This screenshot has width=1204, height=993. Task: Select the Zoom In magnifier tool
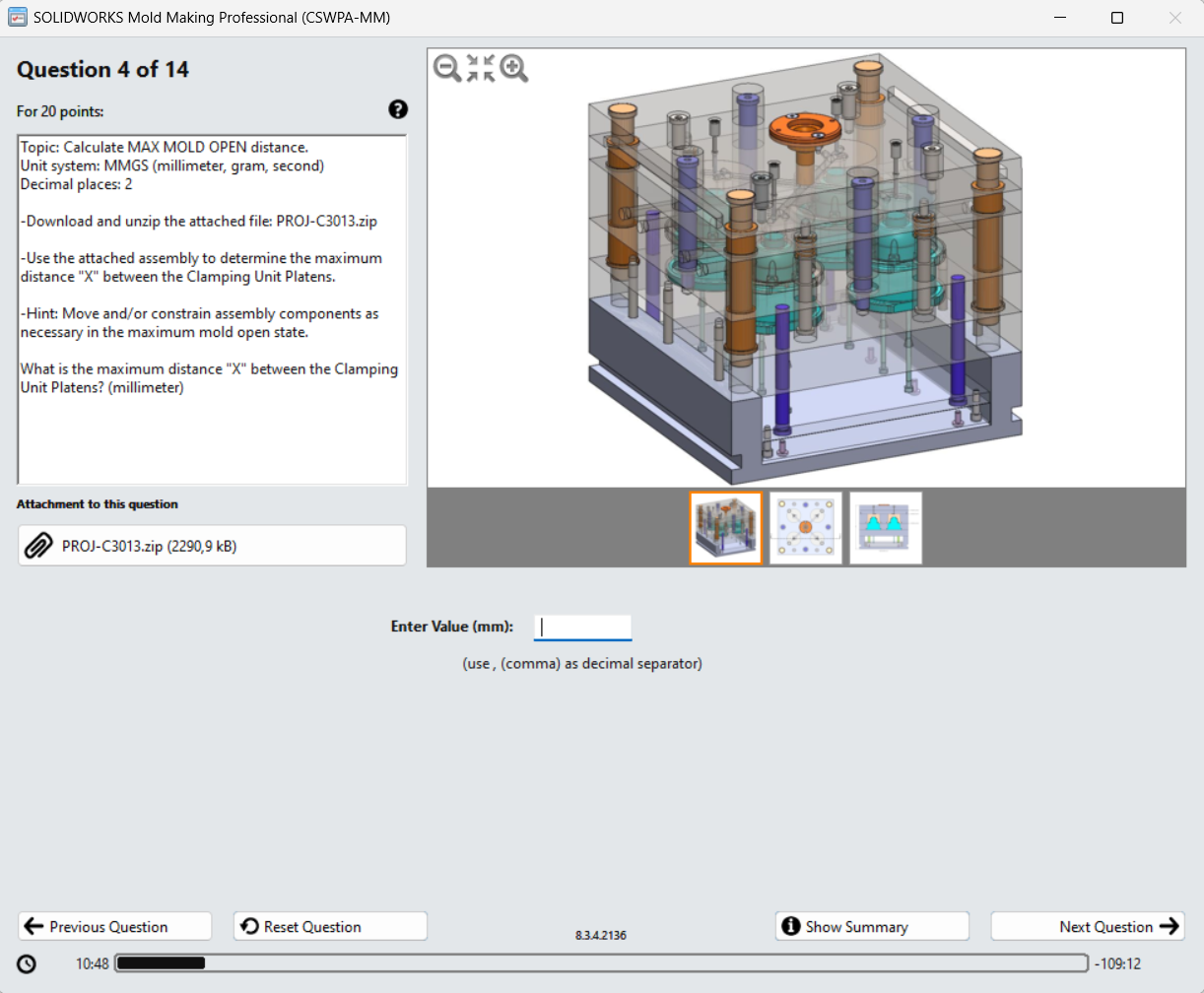tap(513, 68)
